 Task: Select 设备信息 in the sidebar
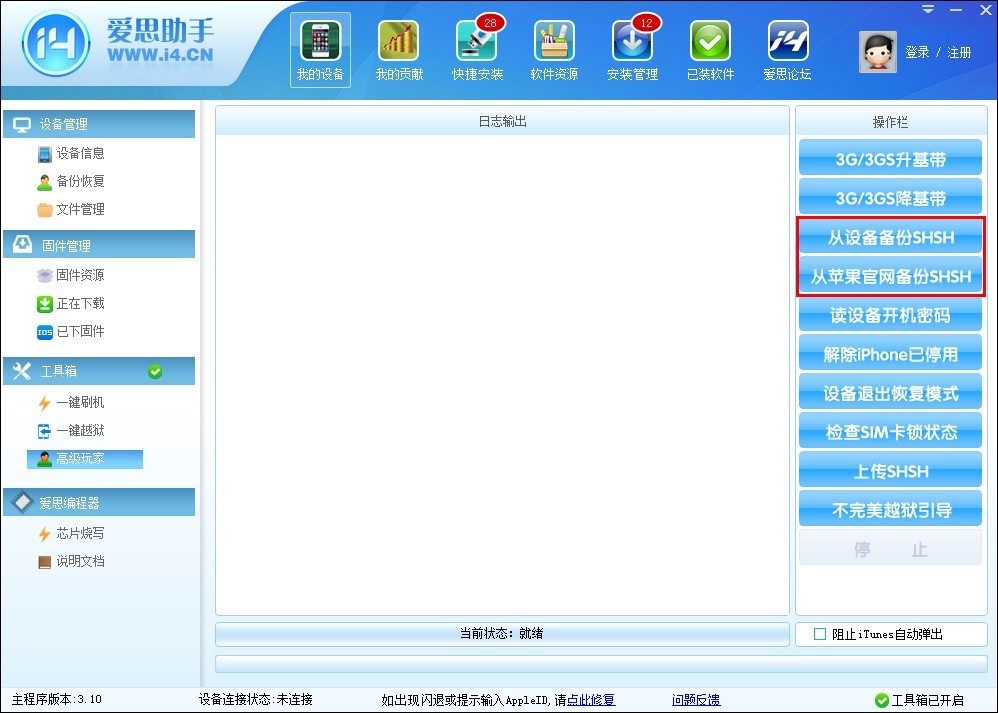coord(71,153)
